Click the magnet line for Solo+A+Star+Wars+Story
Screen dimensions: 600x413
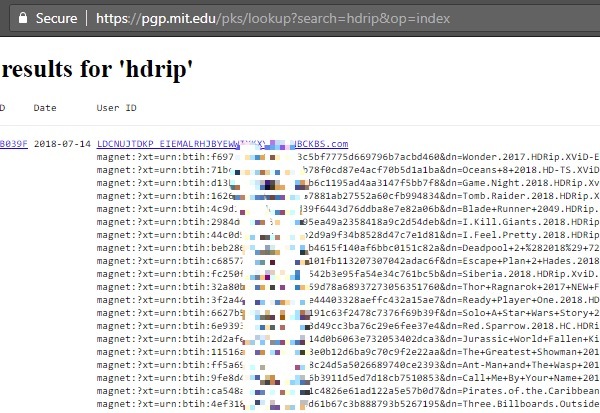pos(348,313)
